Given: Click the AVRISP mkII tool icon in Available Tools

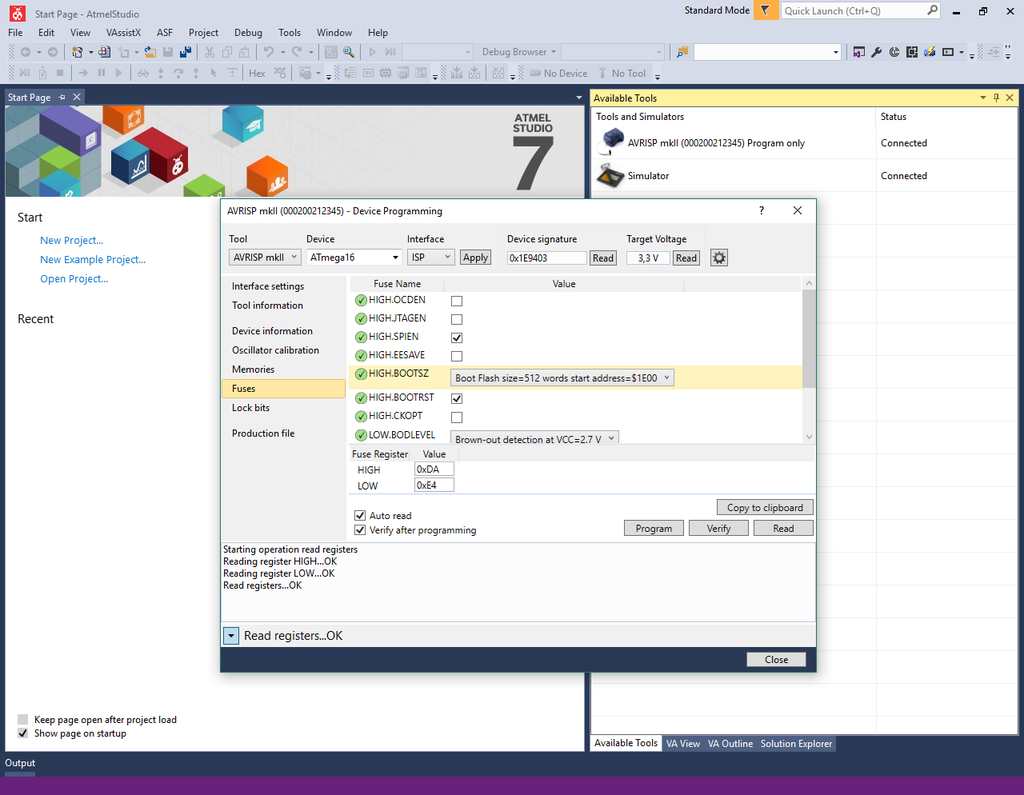Looking at the screenshot, I should click(x=612, y=140).
